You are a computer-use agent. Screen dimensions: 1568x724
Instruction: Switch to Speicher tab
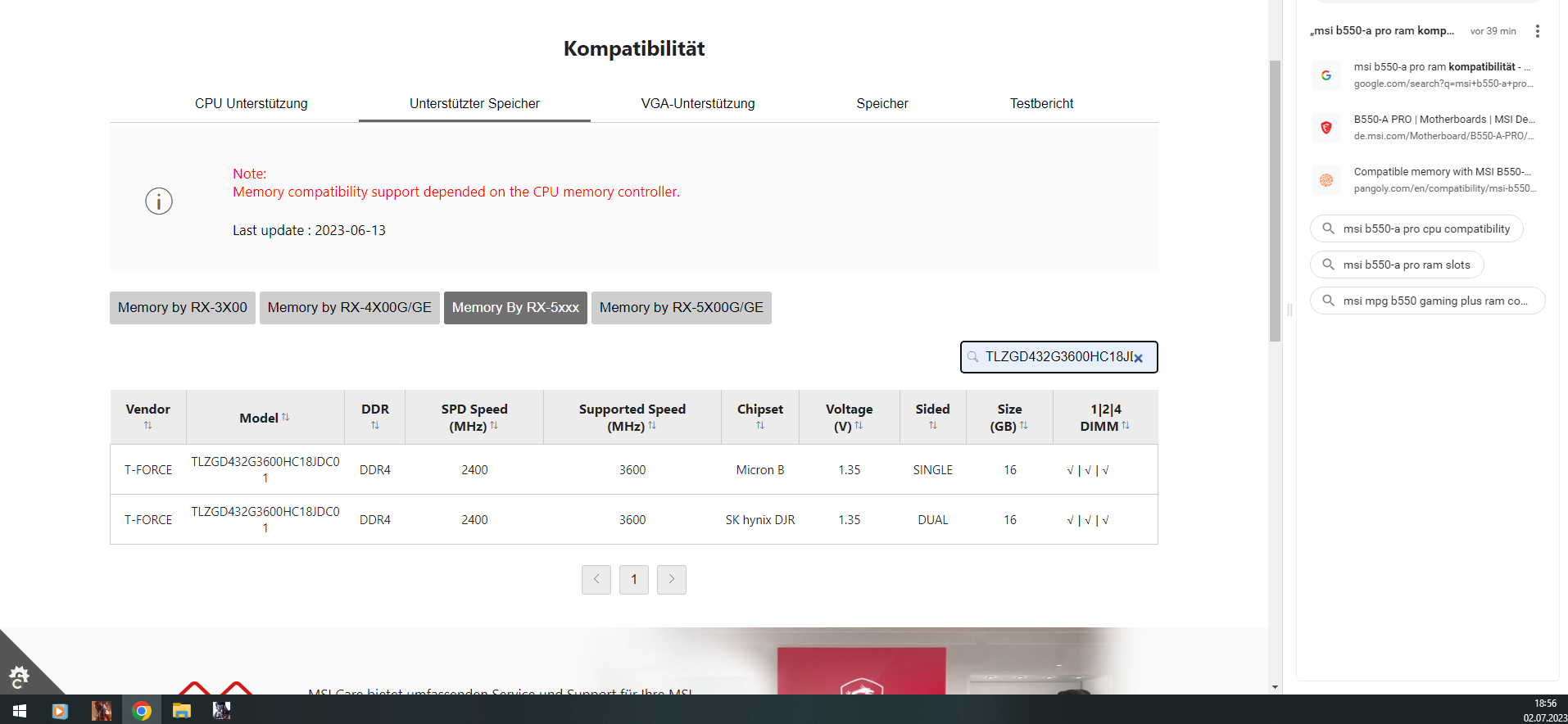click(882, 104)
